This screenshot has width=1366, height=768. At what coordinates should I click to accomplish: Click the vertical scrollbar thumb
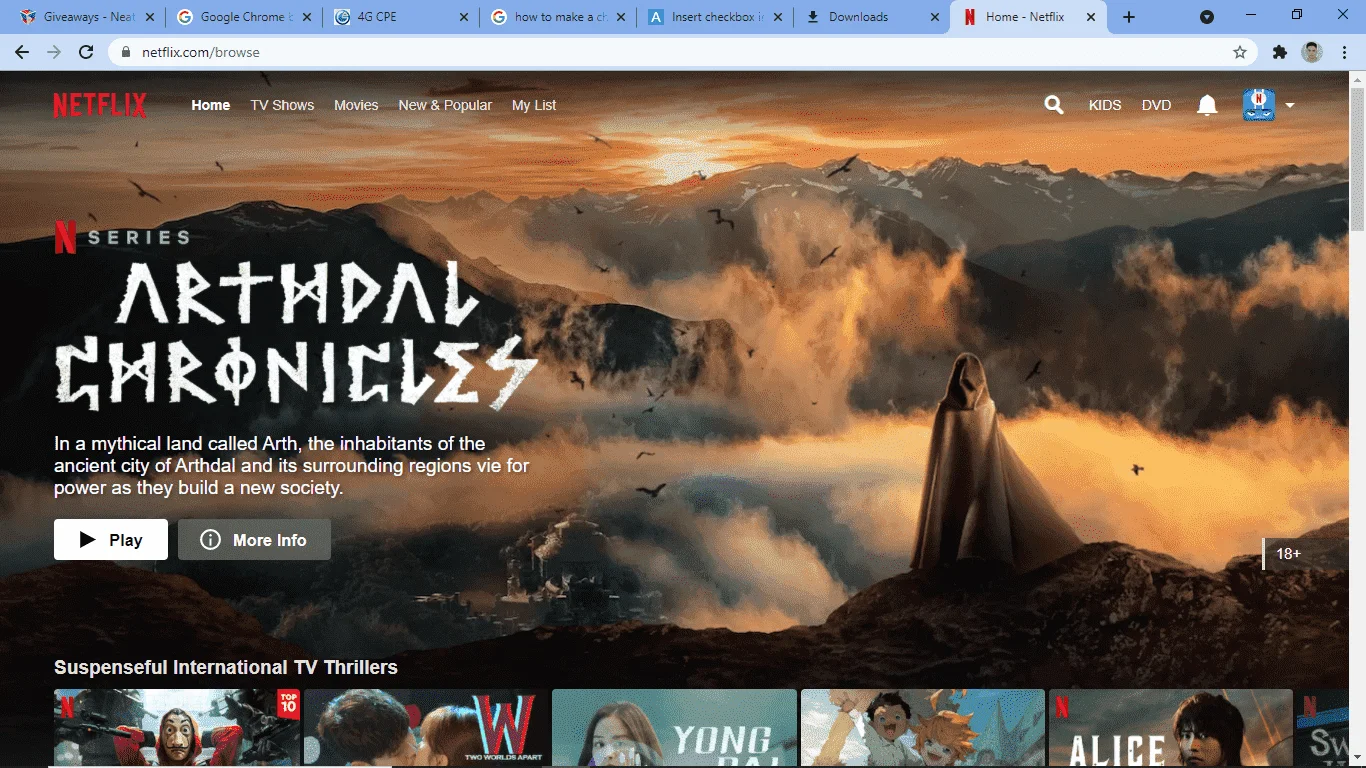[1357, 160]
